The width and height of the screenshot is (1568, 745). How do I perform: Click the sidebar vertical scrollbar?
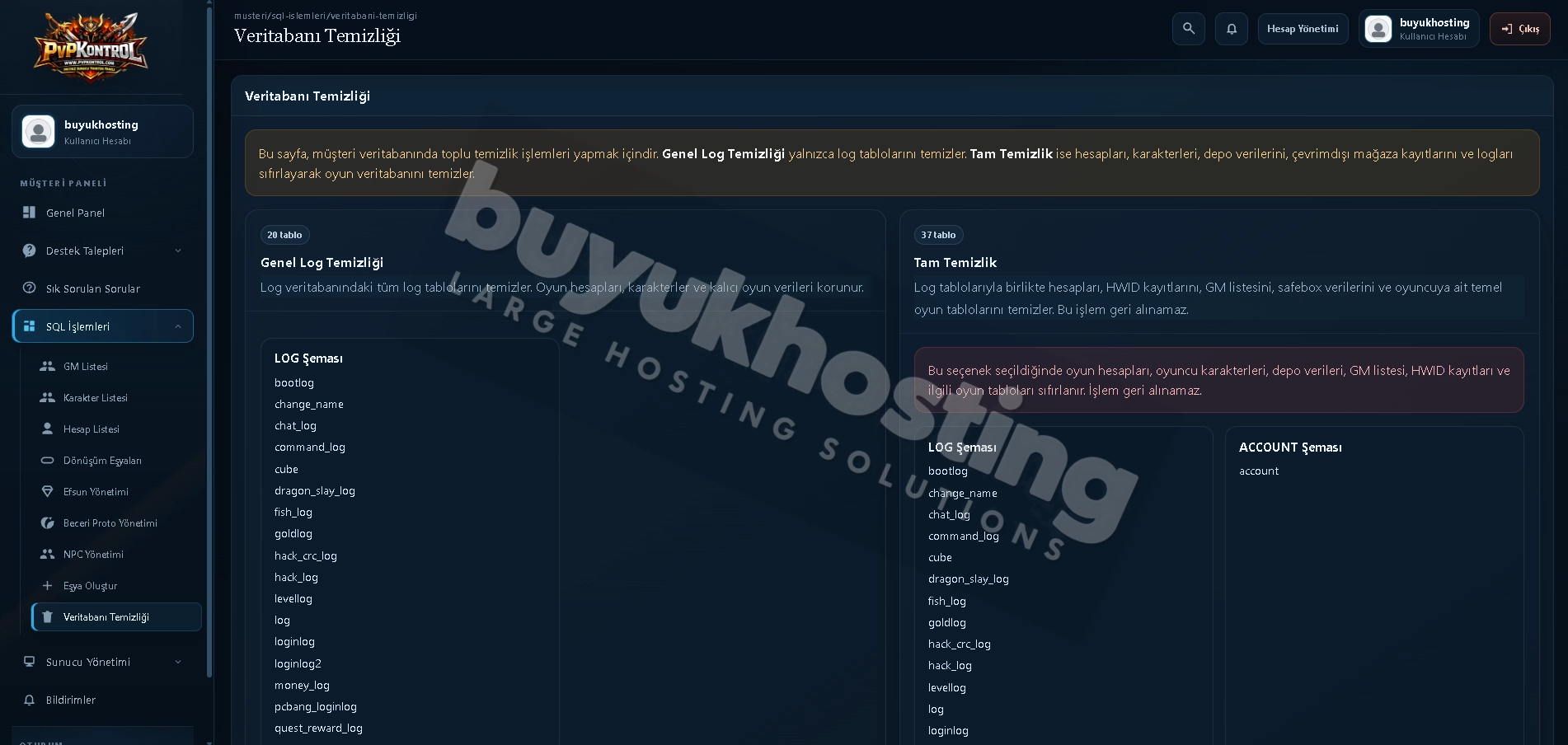[209, 342]
